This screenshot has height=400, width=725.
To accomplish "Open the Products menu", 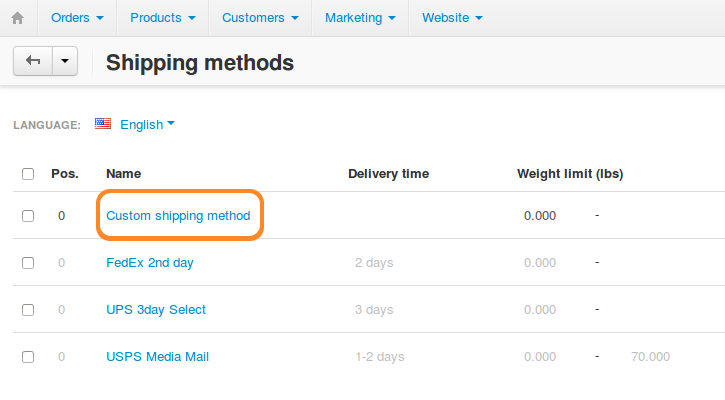I will click(x=163, y=18).
